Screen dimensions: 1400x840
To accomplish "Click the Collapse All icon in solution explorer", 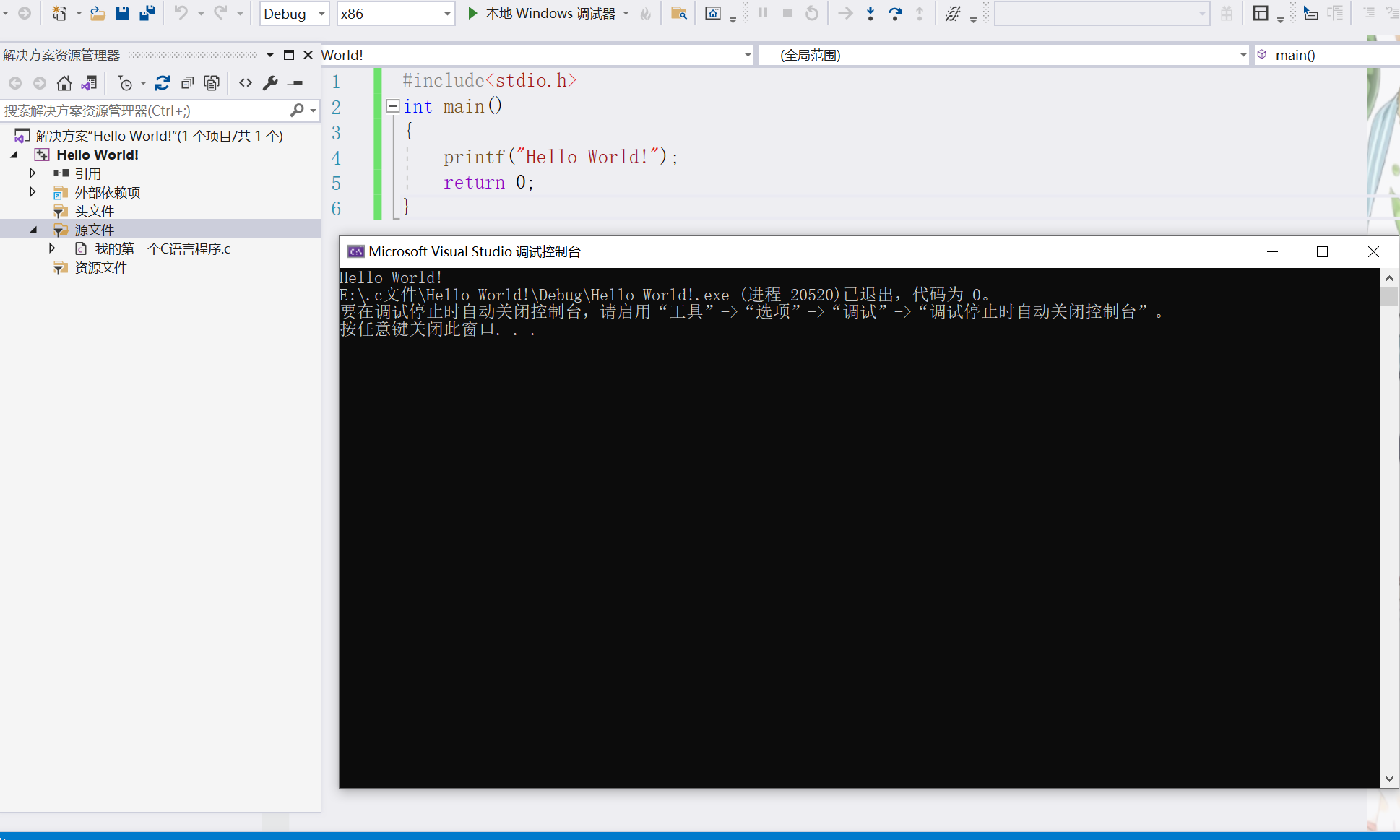I will (187, 84).
